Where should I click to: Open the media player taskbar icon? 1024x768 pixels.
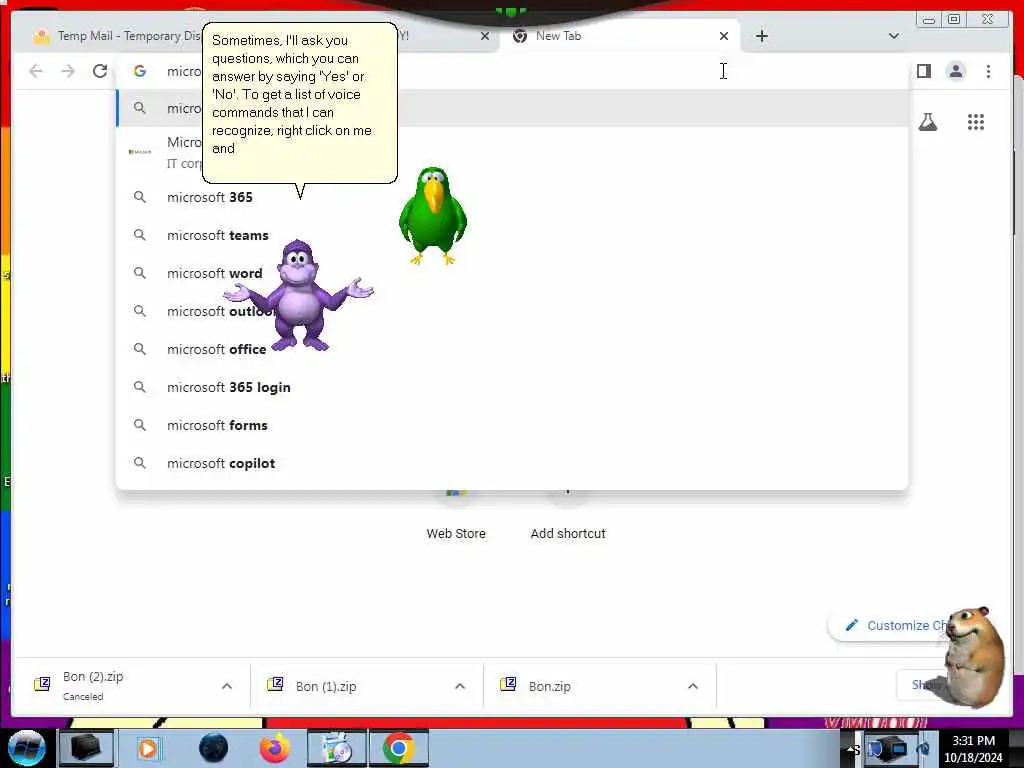point(148,748)
